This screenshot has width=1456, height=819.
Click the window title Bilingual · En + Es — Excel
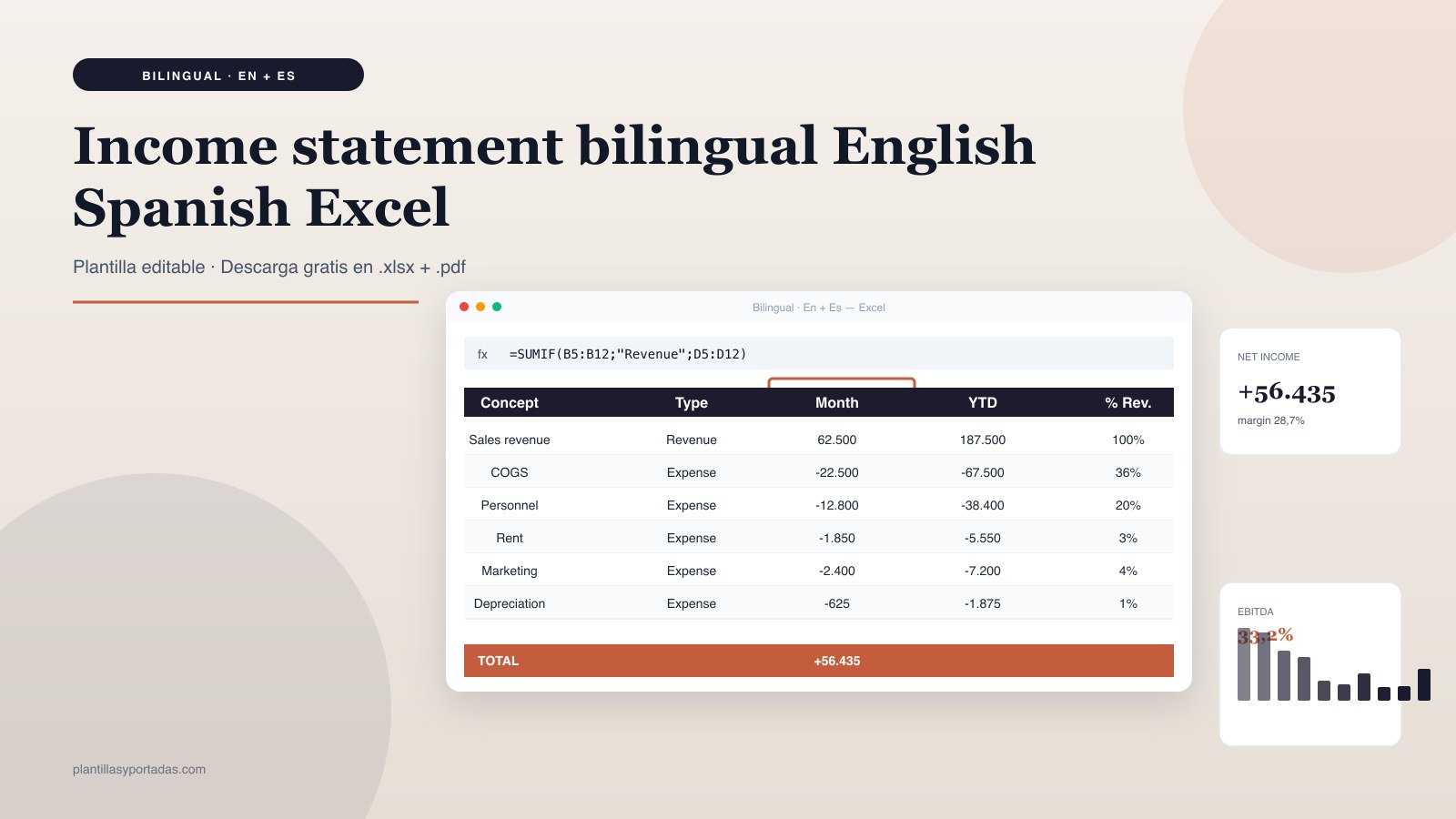tap(819, 308)
